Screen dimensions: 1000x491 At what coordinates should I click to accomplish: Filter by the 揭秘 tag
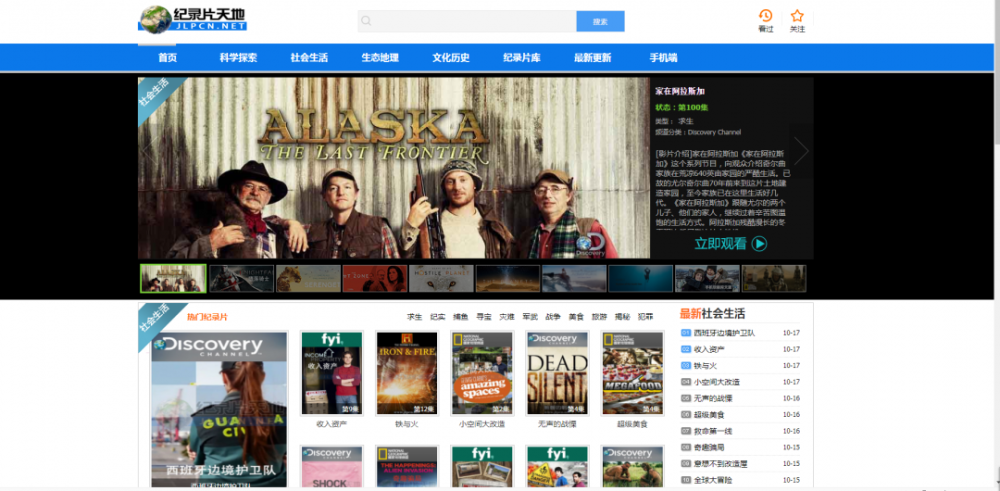[x=622, y=317]
